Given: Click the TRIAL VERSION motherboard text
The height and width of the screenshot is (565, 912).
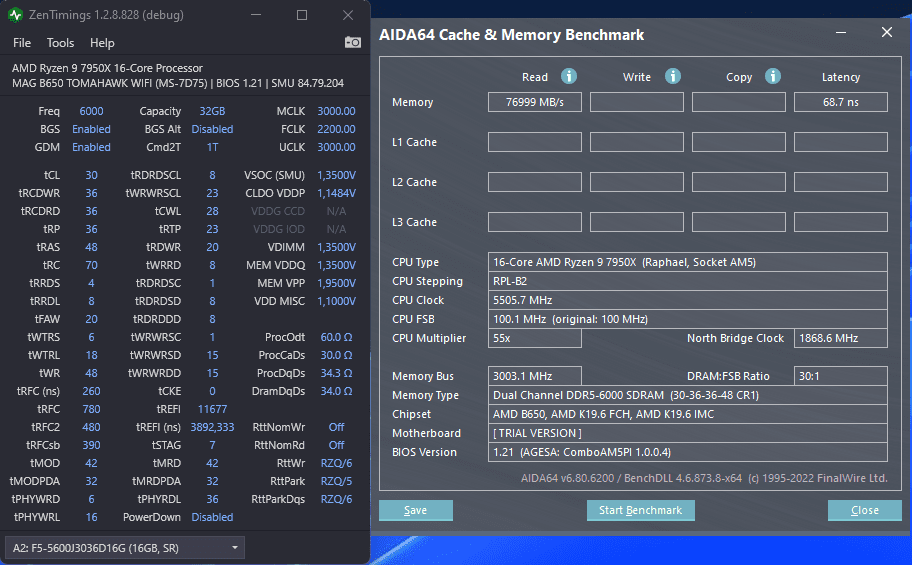Looking at the screenshot, I should (537, 433).
